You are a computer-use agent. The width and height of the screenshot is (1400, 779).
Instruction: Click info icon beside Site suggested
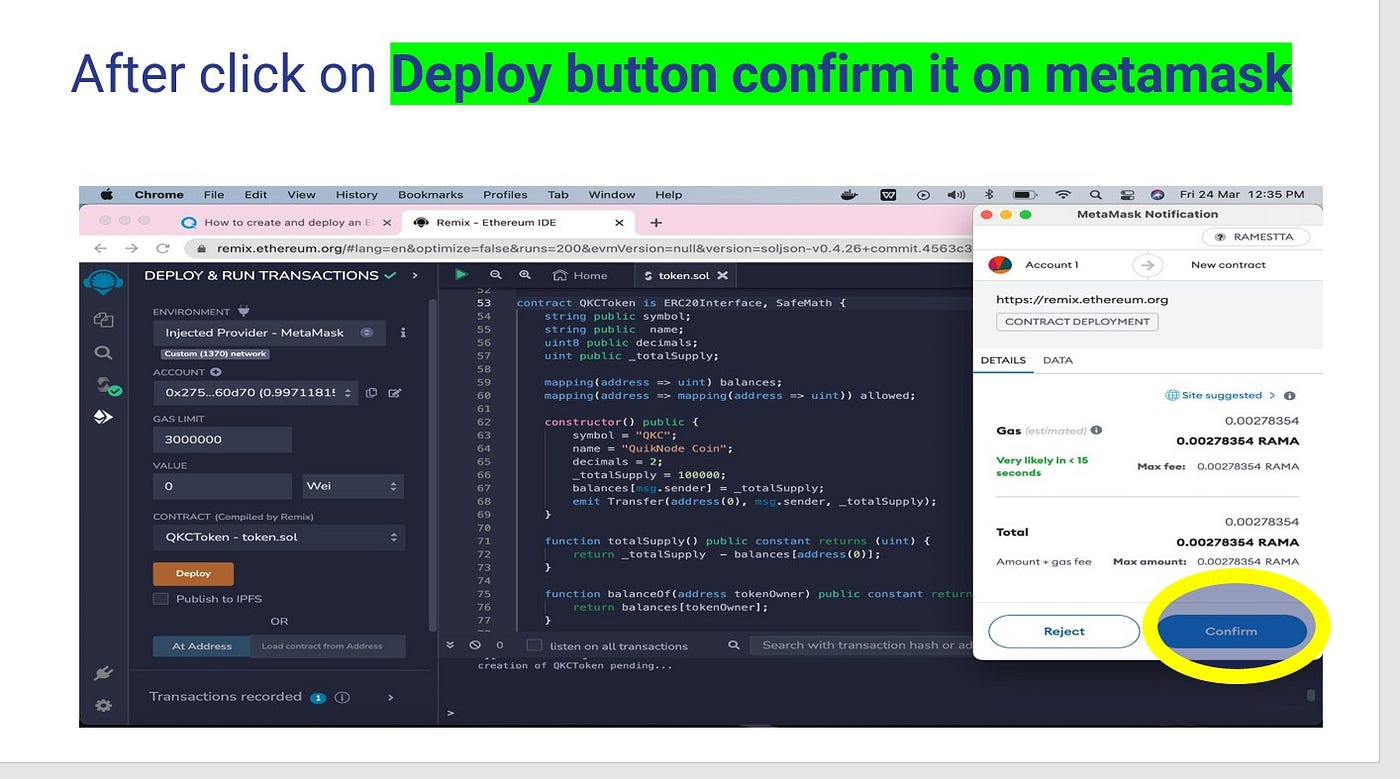point(1289,396)
